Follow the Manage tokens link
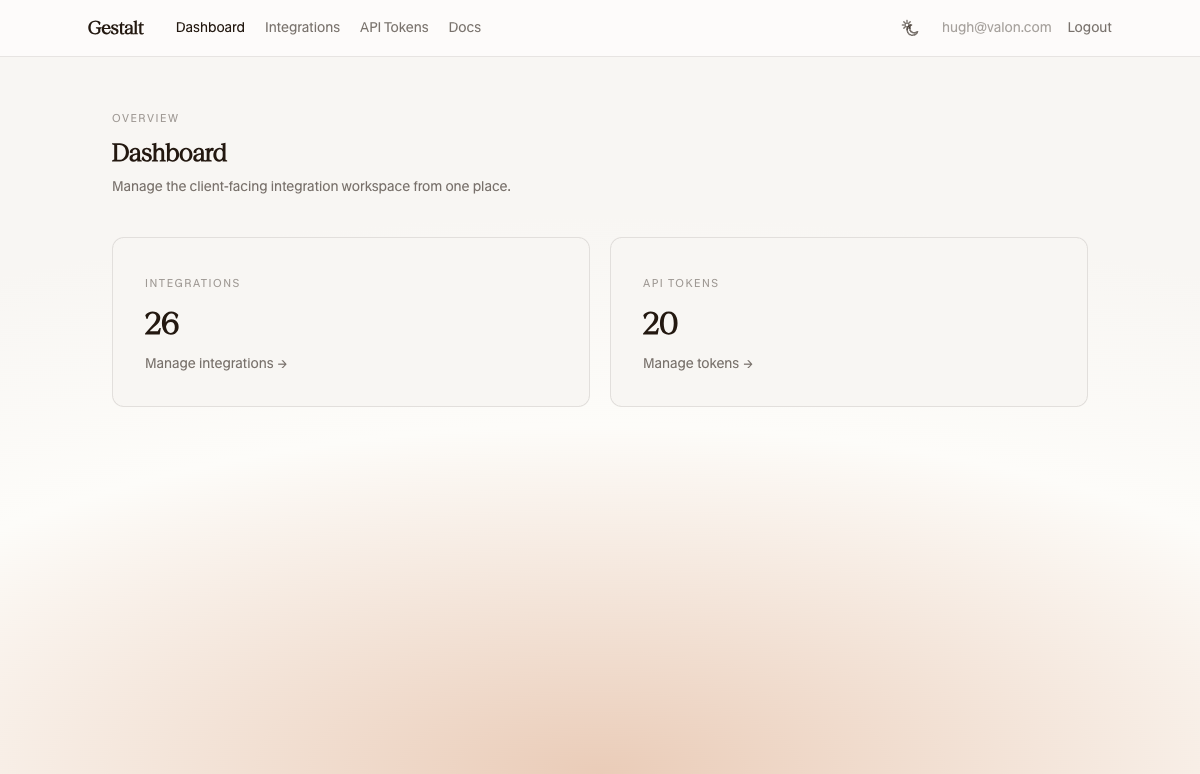 click(691, 364)
